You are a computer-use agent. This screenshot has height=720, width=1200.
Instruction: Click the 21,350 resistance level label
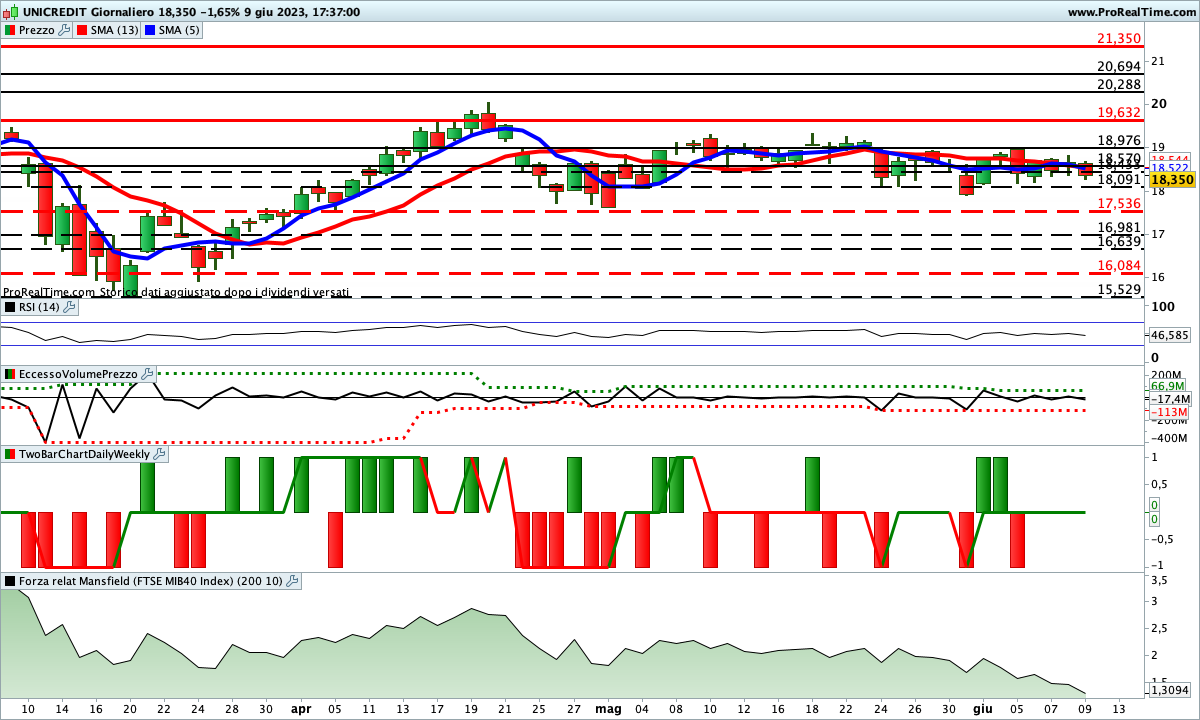pos(1119,39)
